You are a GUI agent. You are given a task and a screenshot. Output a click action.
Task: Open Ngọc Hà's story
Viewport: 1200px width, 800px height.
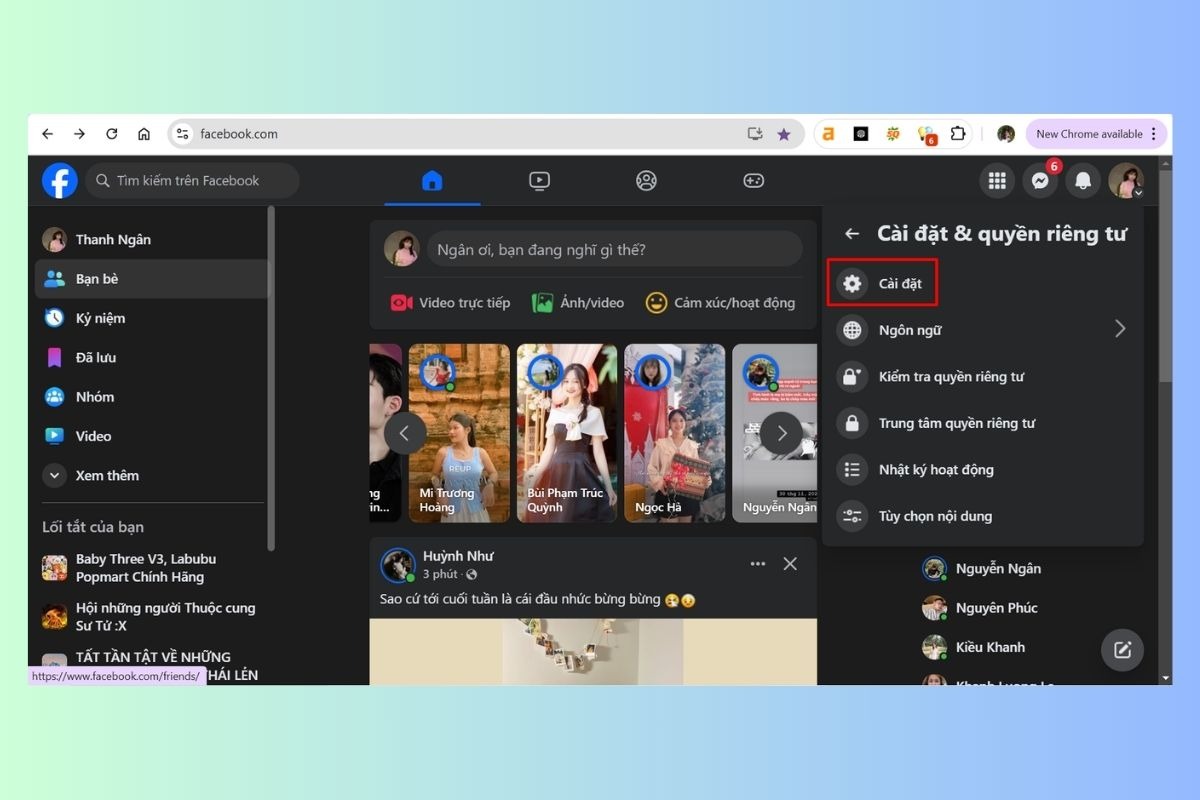pos(675,433)
